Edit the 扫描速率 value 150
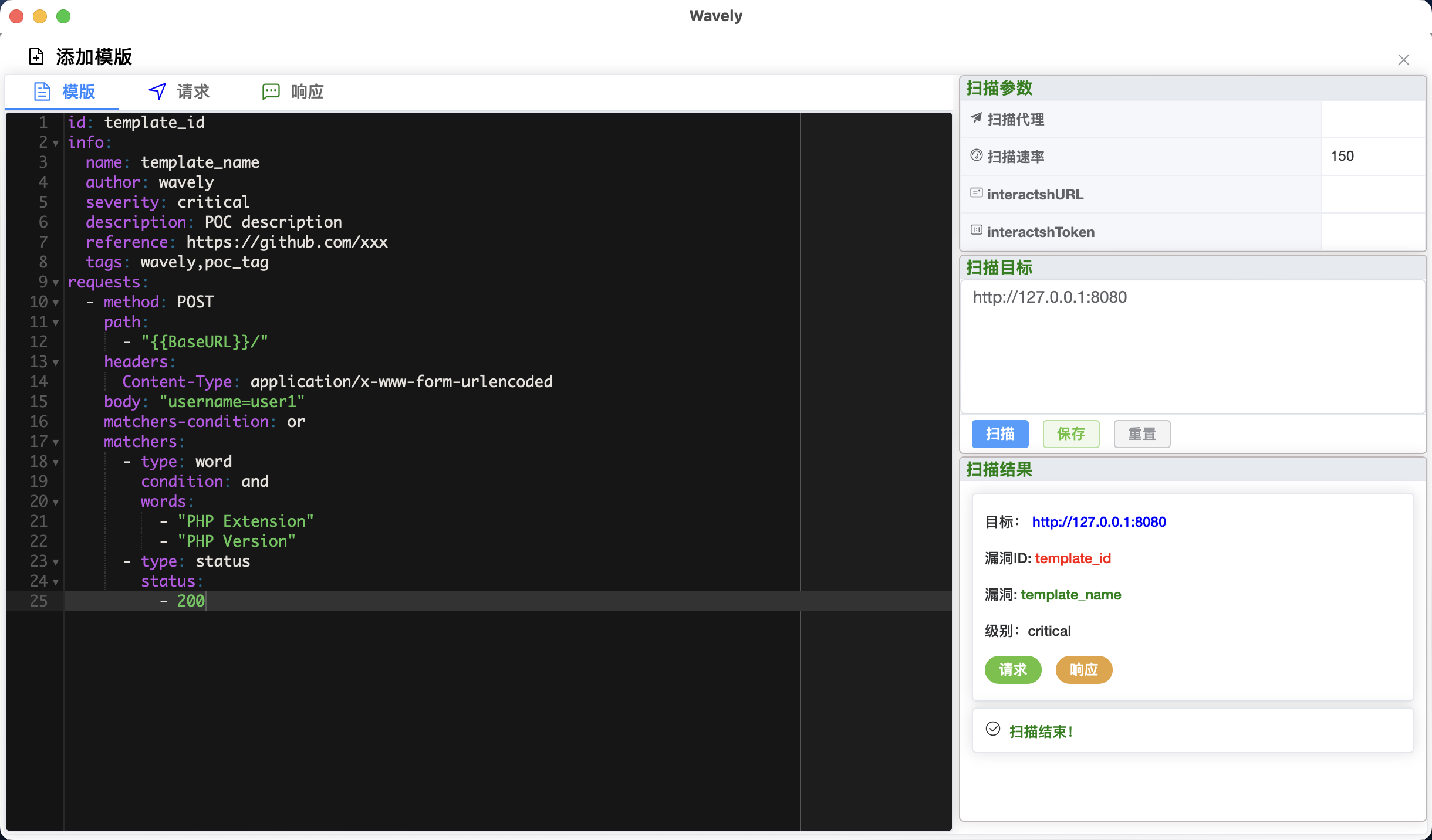Viewport: 1432px width, 840px height. pyautogui.click(x=1373, y=156)
